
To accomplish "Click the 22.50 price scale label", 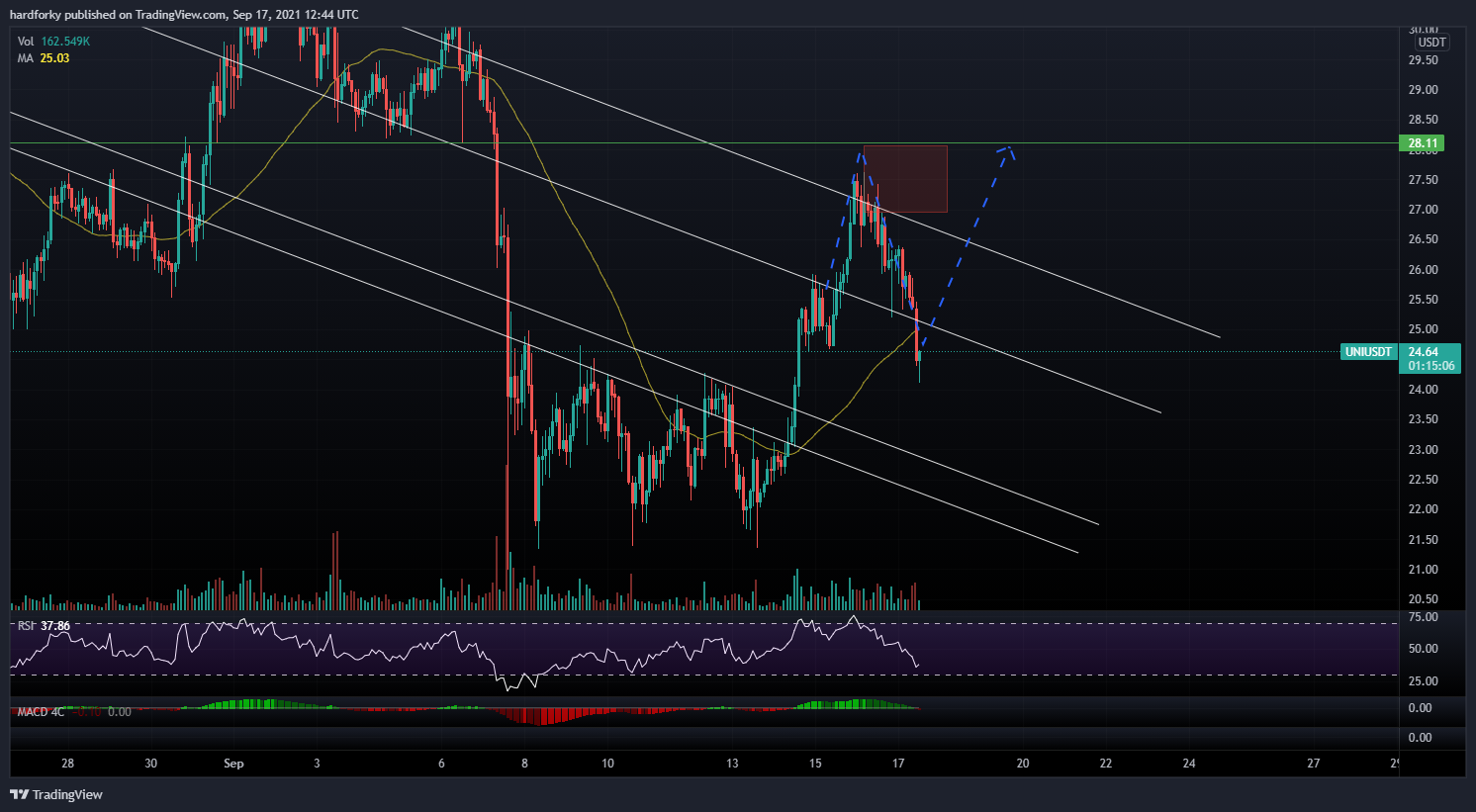I will click(x=1423, y=480).
